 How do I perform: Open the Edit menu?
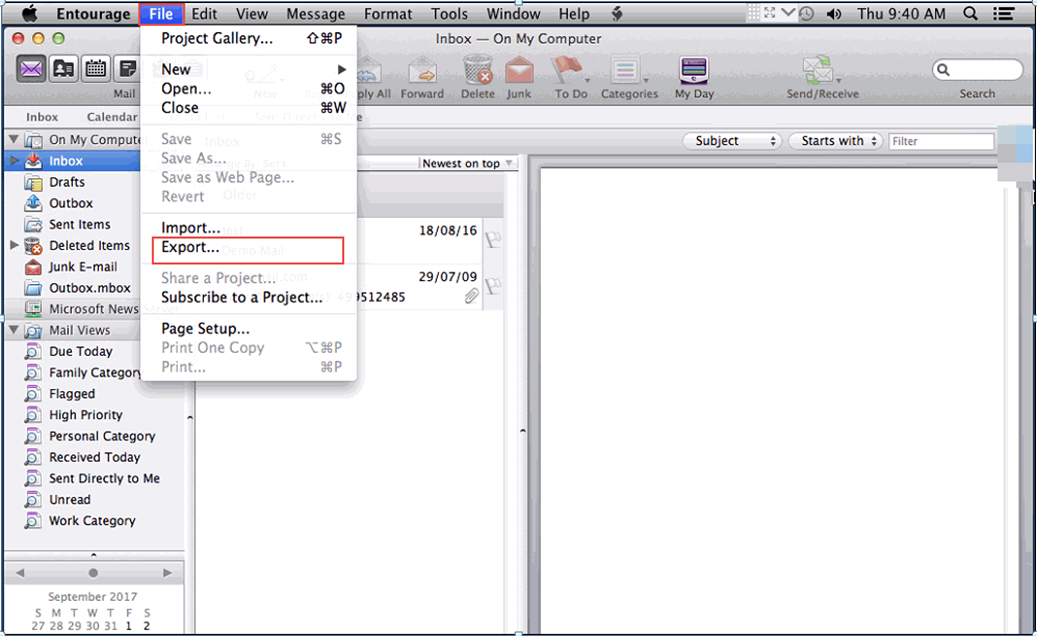(204, 13)
